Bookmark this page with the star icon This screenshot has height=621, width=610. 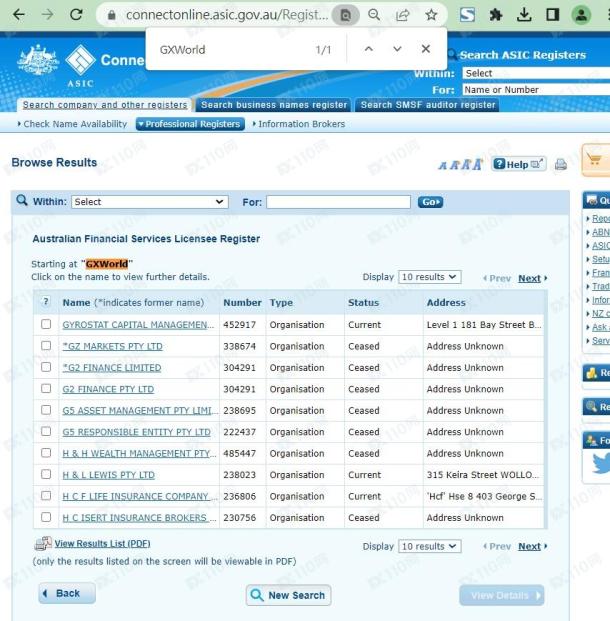pyautogui.click(x=431, y=15)
